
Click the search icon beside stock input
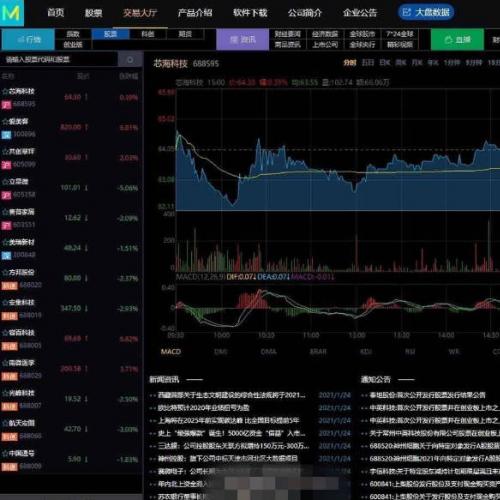point(130,60)
